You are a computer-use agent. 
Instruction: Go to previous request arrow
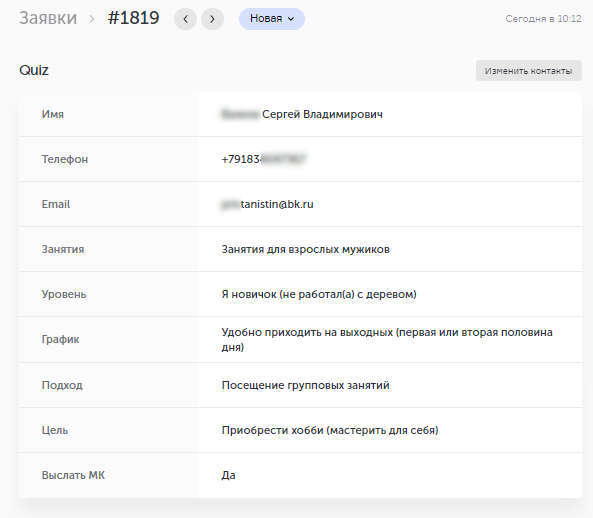(x=185, y=19)
